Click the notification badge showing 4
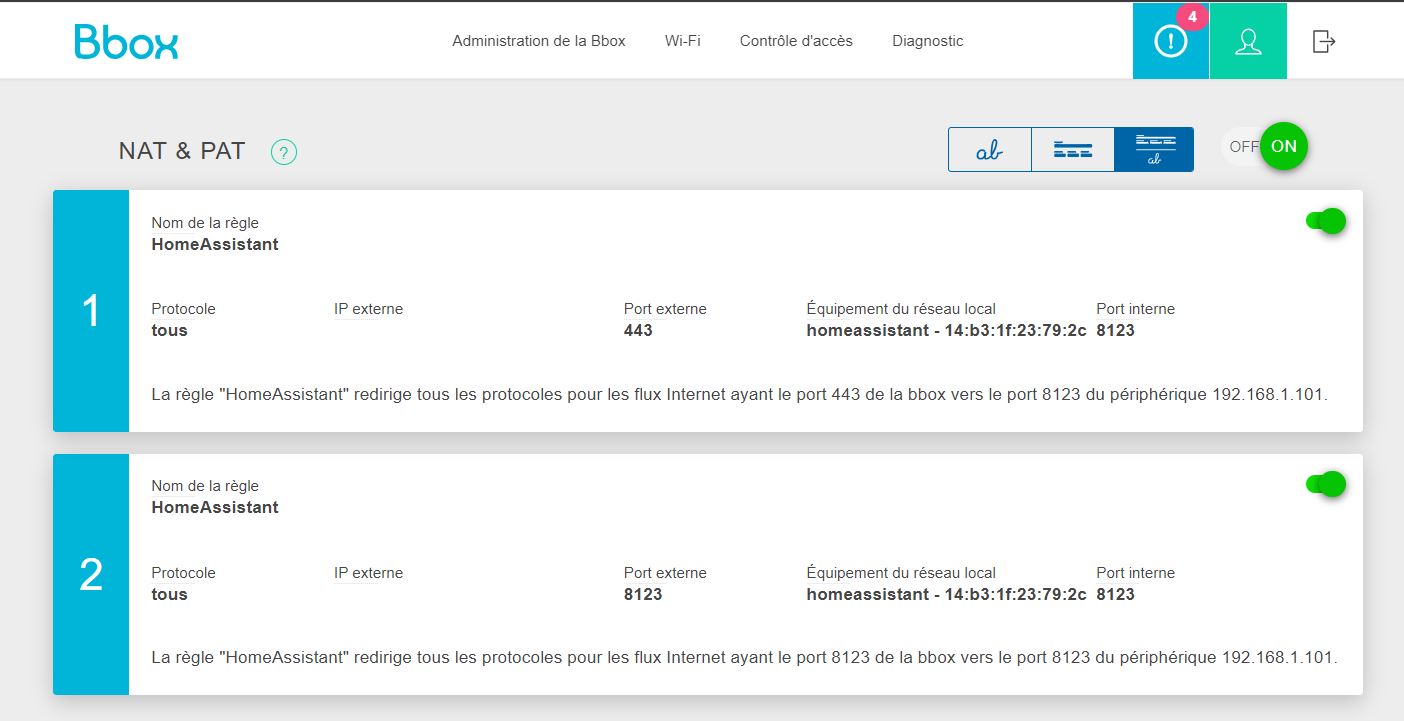This screenshot has height=721, width=1404. click(x=1192, y=16)
